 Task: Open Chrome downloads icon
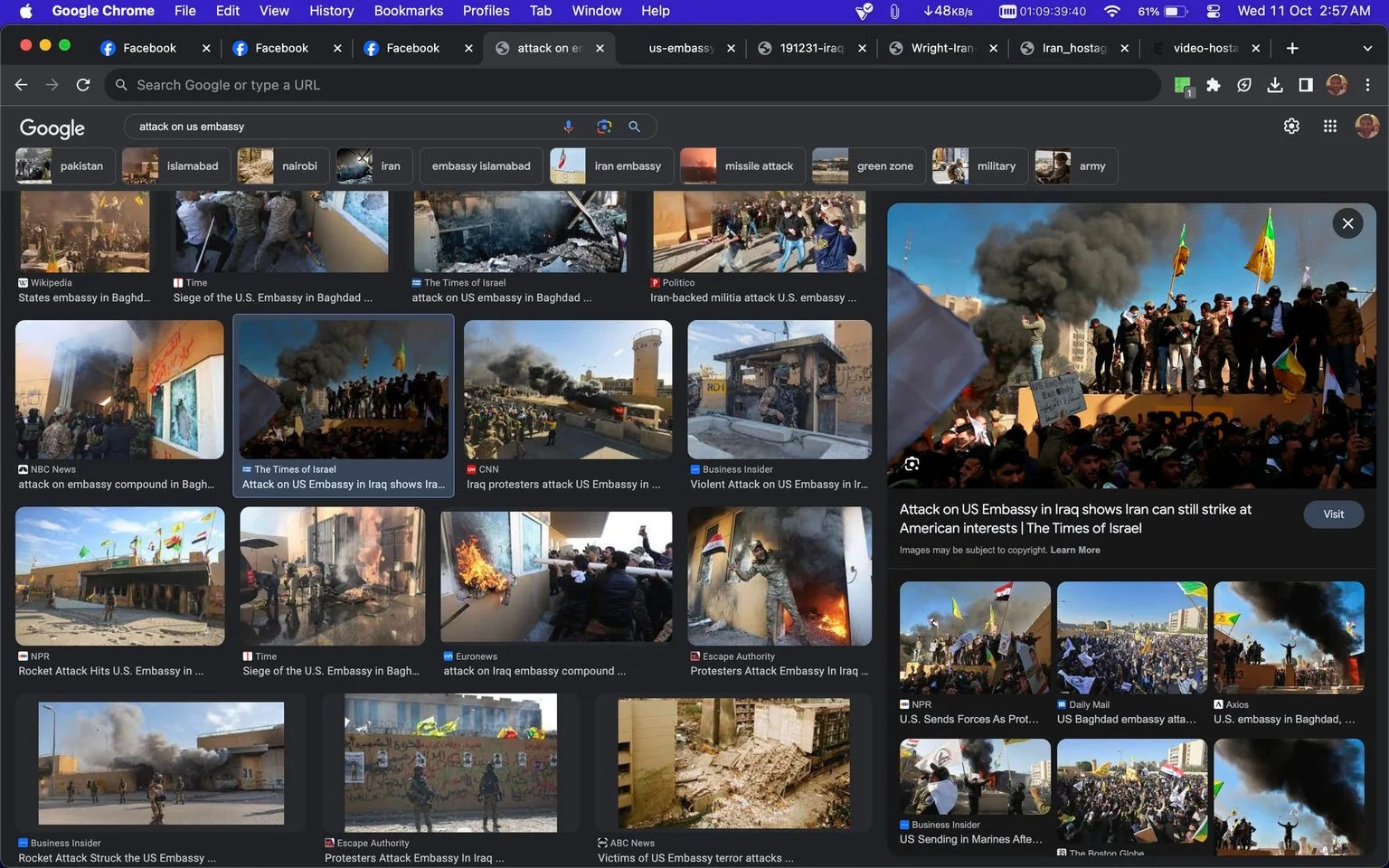[1275, 85]
